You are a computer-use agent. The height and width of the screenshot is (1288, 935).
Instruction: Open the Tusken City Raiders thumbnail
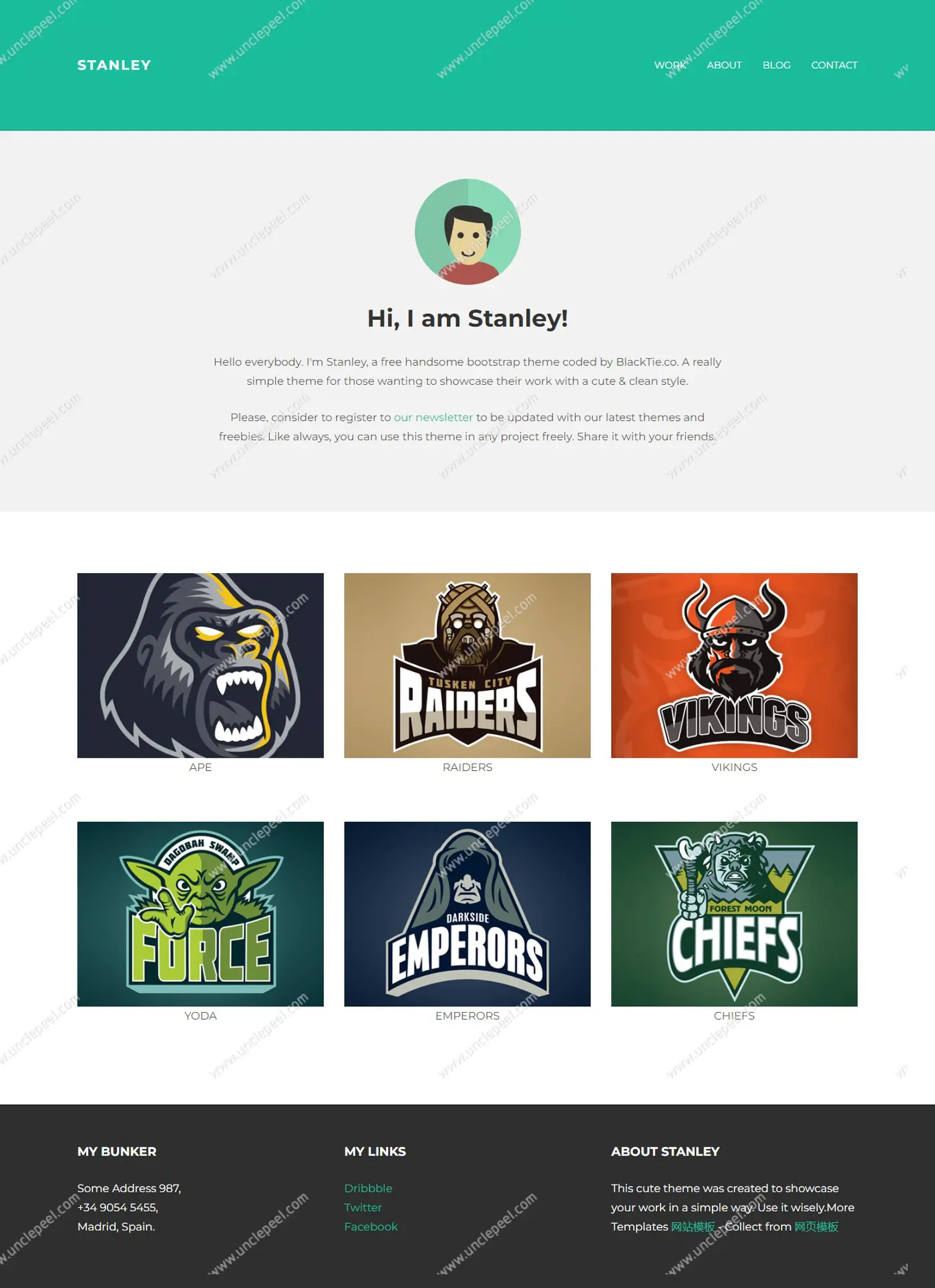pos(467,665)
